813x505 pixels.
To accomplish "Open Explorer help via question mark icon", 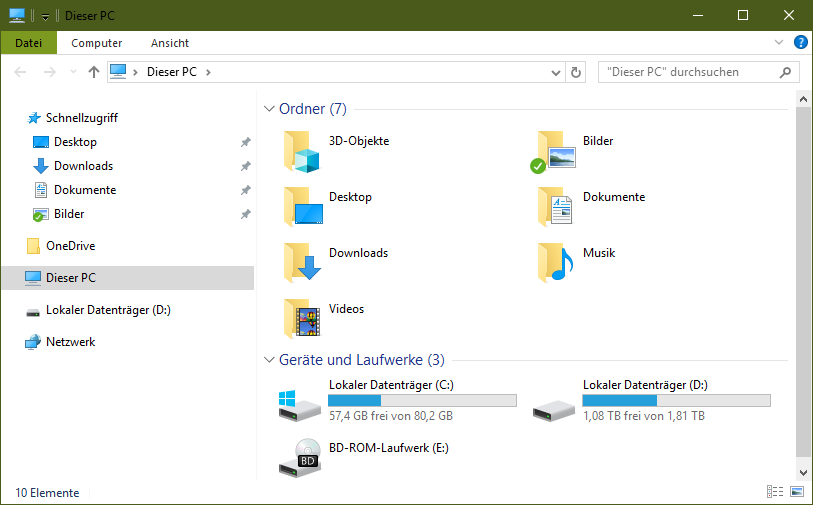I will (801, 42).
